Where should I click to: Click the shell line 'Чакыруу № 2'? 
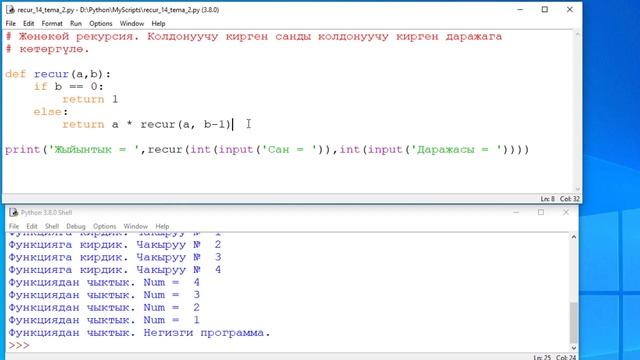pyautogui.click(x=115, y=245)
